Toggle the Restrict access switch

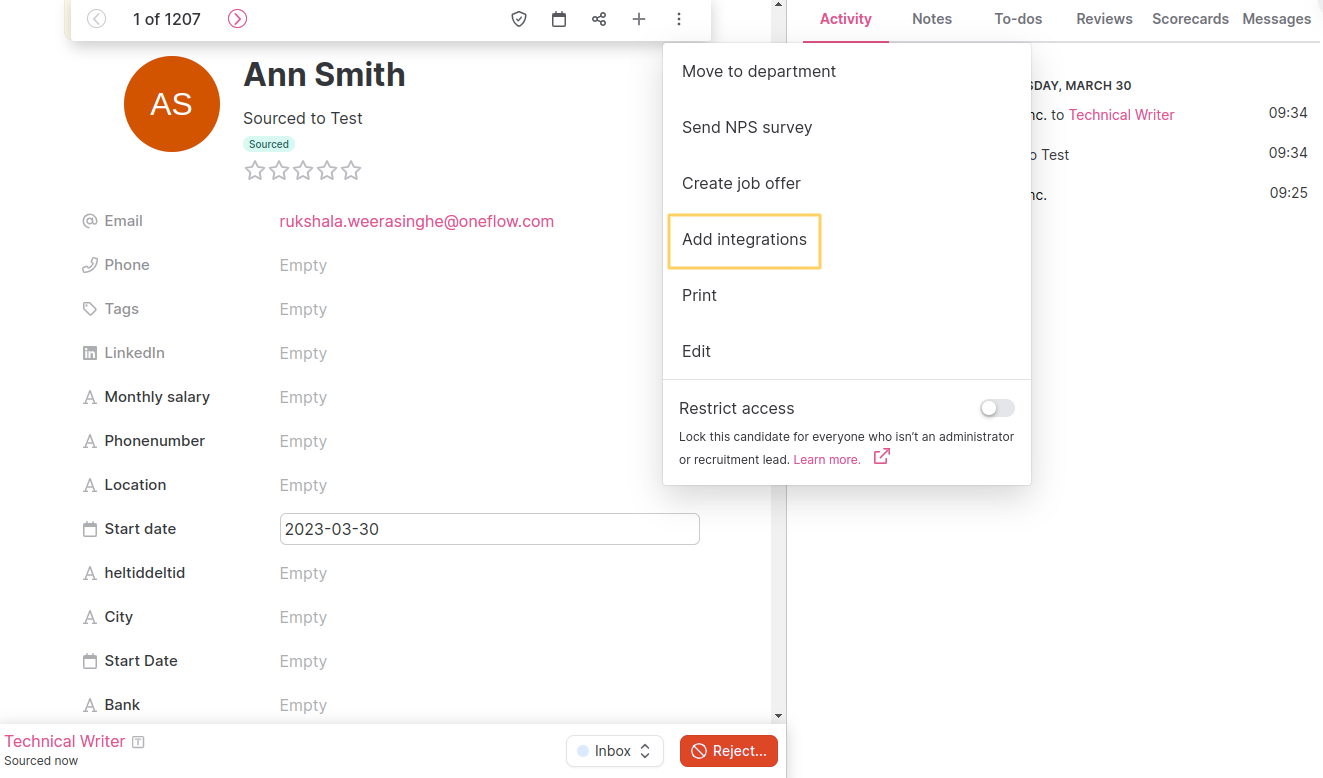pyautogui.click(x=997, y=408)
